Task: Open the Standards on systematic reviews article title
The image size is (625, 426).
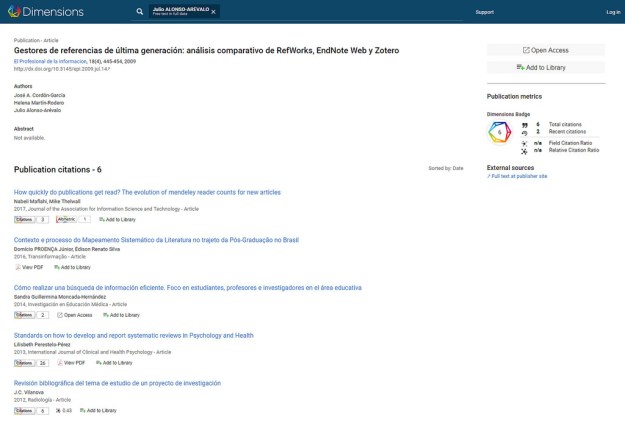Action: click(133, 336)
